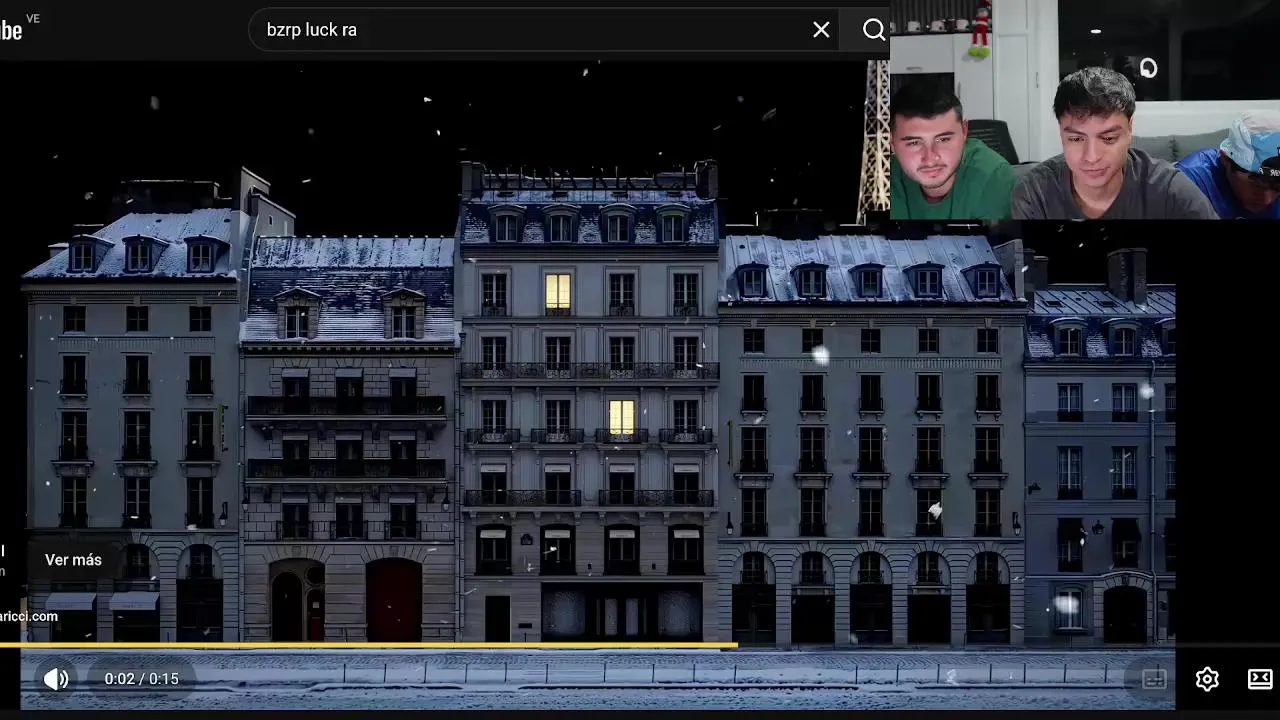Seek using the yellow video progress bar

pyautogui.click(x=368, y=646)
